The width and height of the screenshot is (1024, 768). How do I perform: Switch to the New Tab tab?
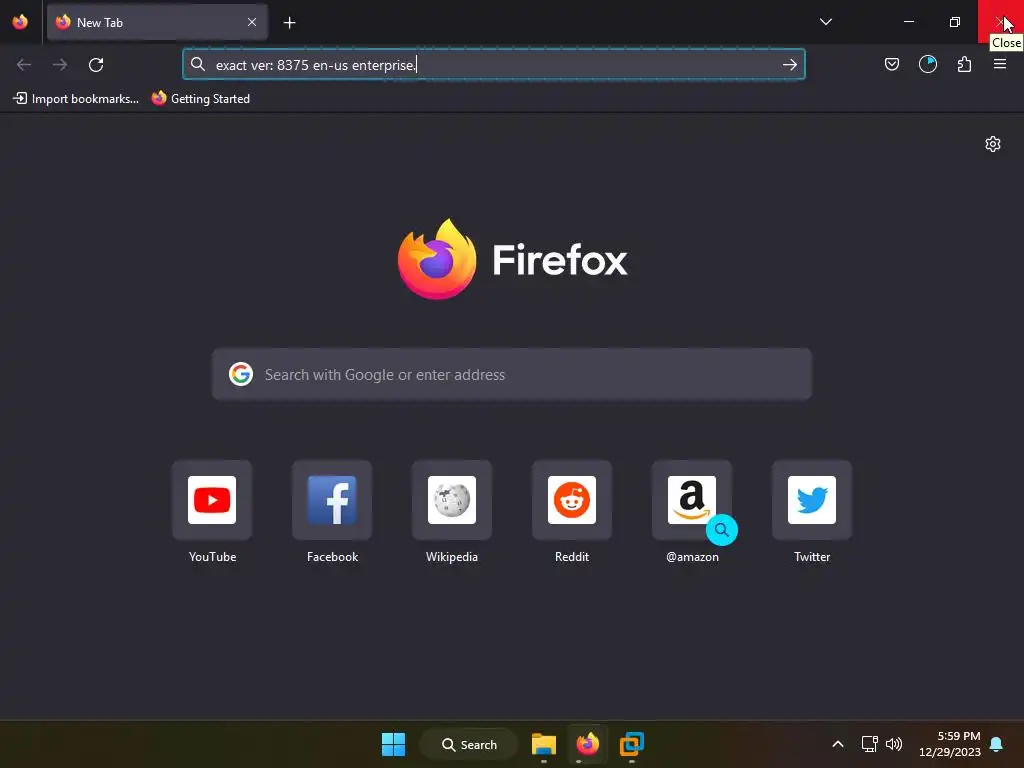coord(157,22)
